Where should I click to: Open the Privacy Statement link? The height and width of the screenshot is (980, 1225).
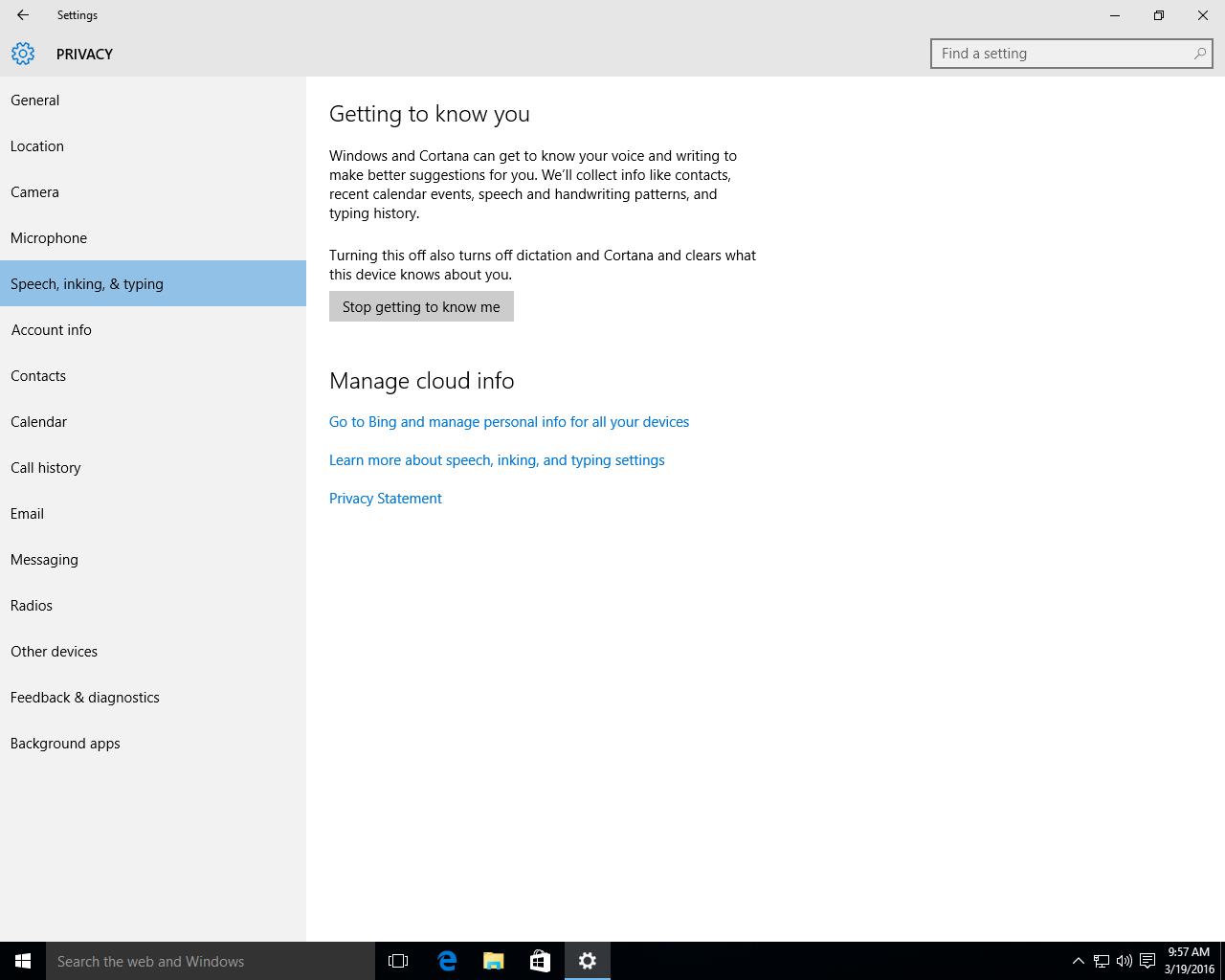(x=386, y=499)
